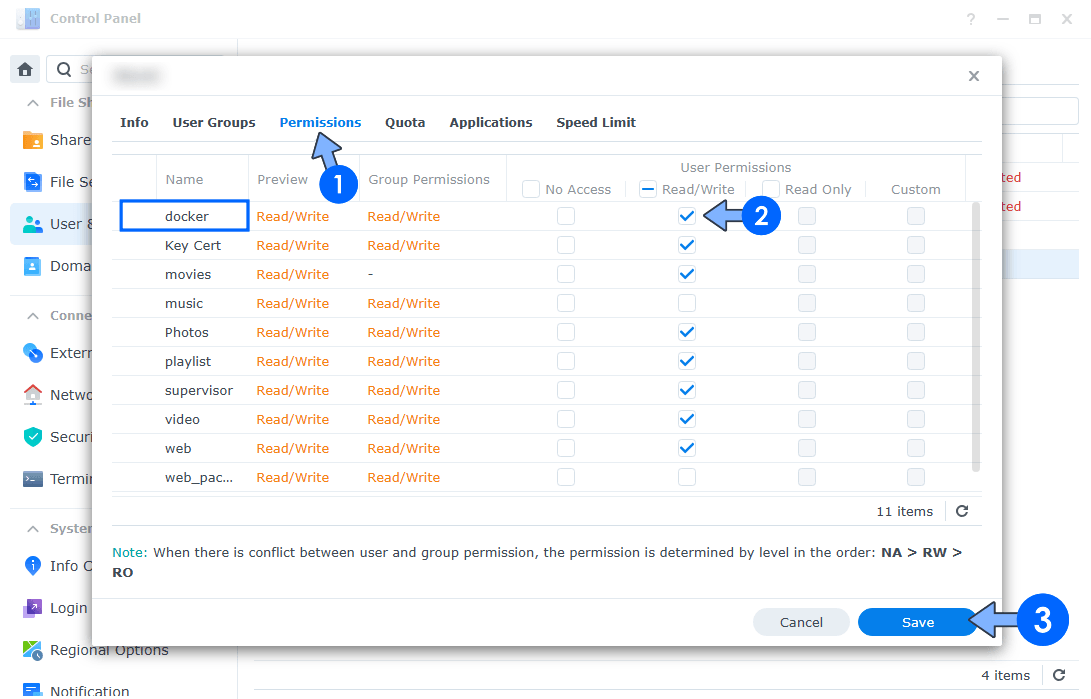Click the Group Permissions column header

[x=429, y=179]
